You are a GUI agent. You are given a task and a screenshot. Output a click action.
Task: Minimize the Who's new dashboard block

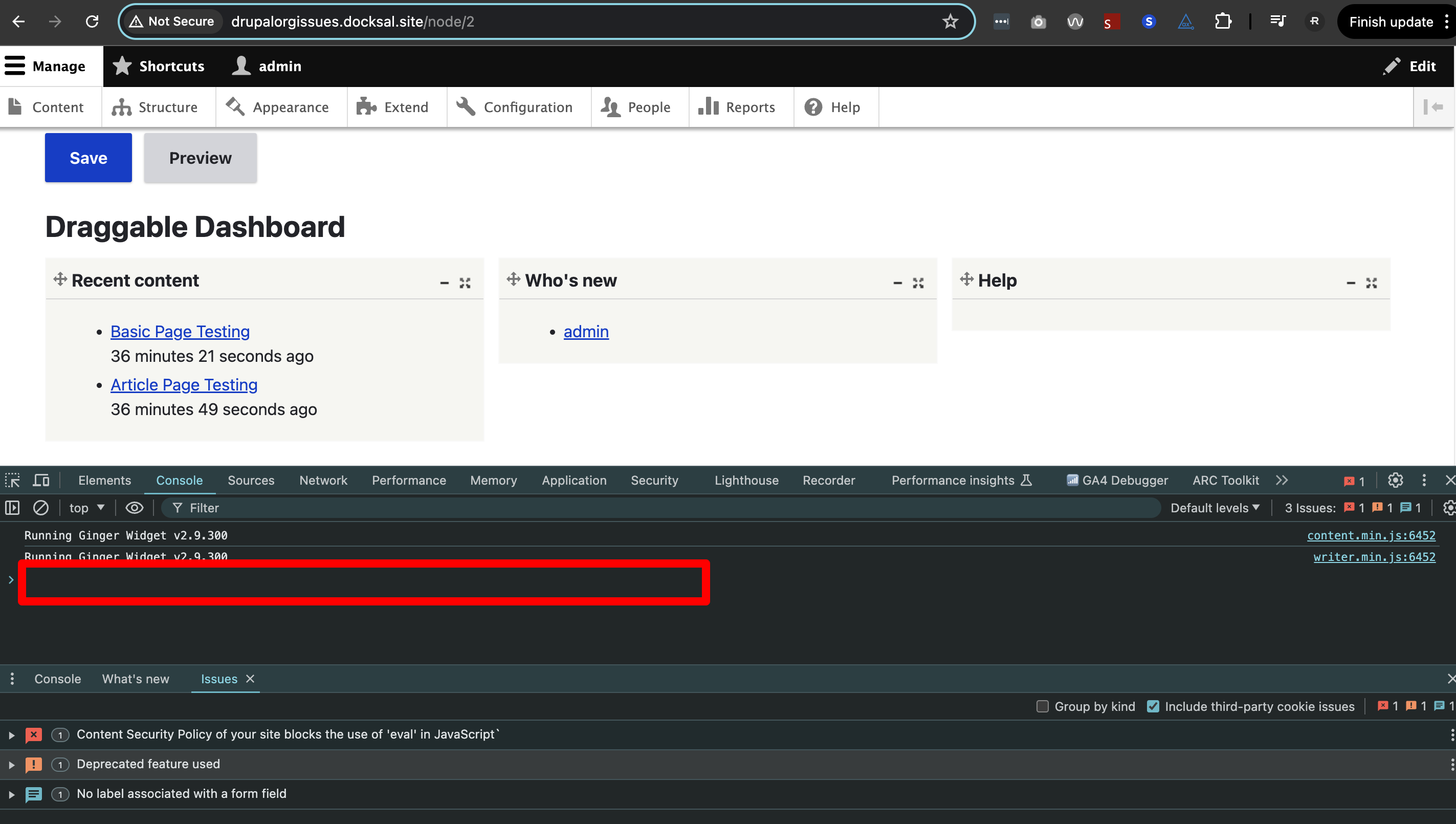(897, 283)
